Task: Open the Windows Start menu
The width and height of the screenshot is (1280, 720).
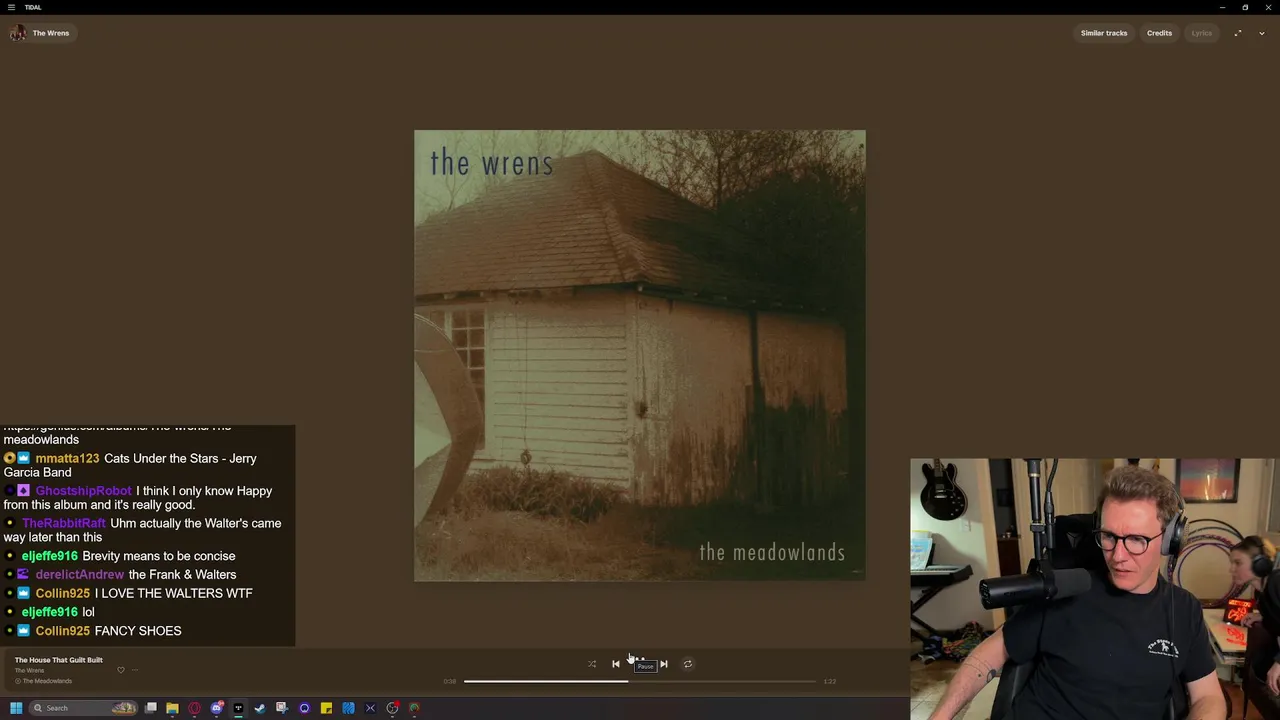Action: pyautogui.click(x=16, y=708)
